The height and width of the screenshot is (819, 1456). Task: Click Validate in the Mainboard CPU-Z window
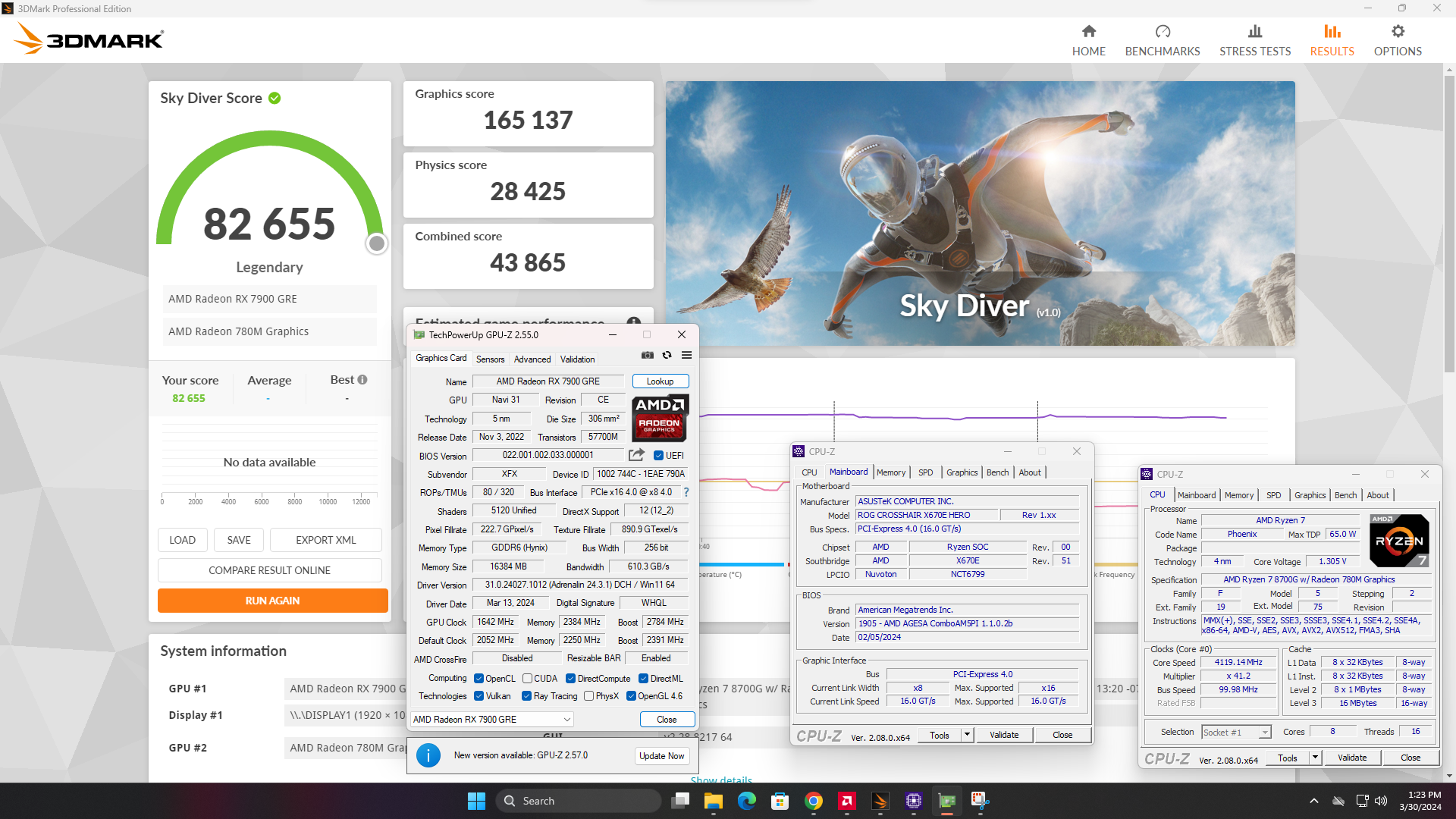[1004, 735]
